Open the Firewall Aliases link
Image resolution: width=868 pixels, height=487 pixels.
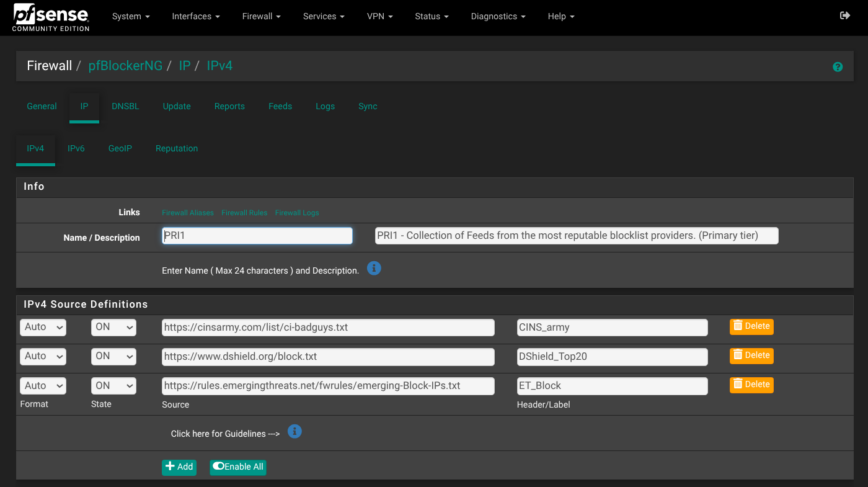[188, 213]
